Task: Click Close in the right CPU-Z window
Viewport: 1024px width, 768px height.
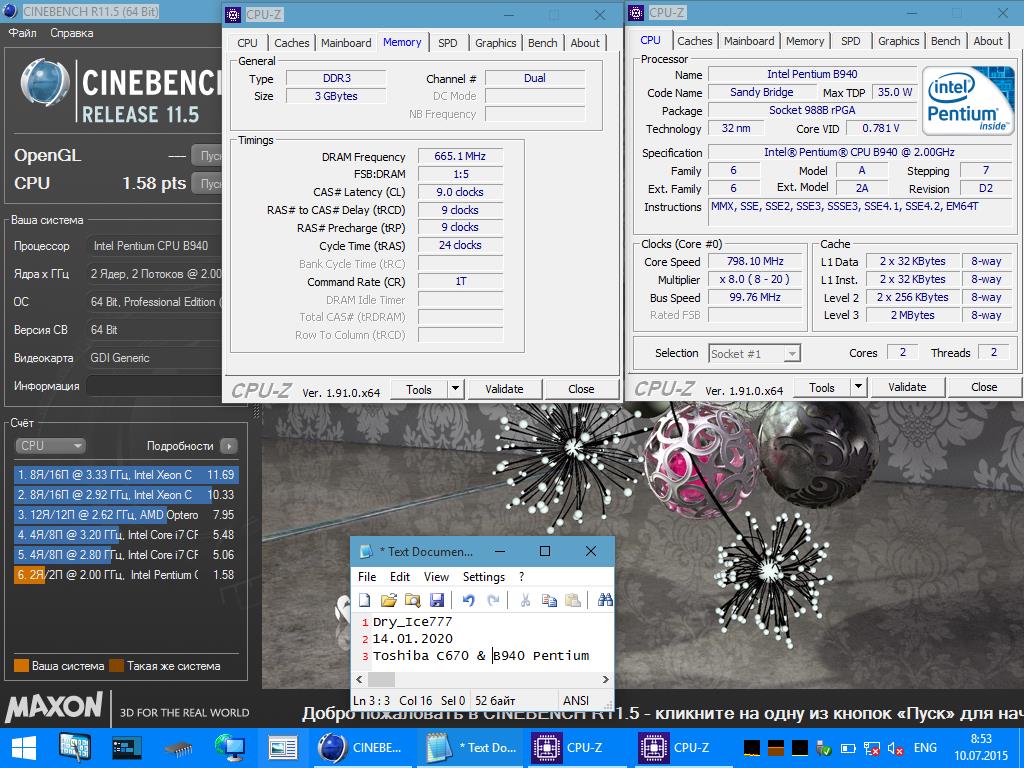Action: coord(984,387)
